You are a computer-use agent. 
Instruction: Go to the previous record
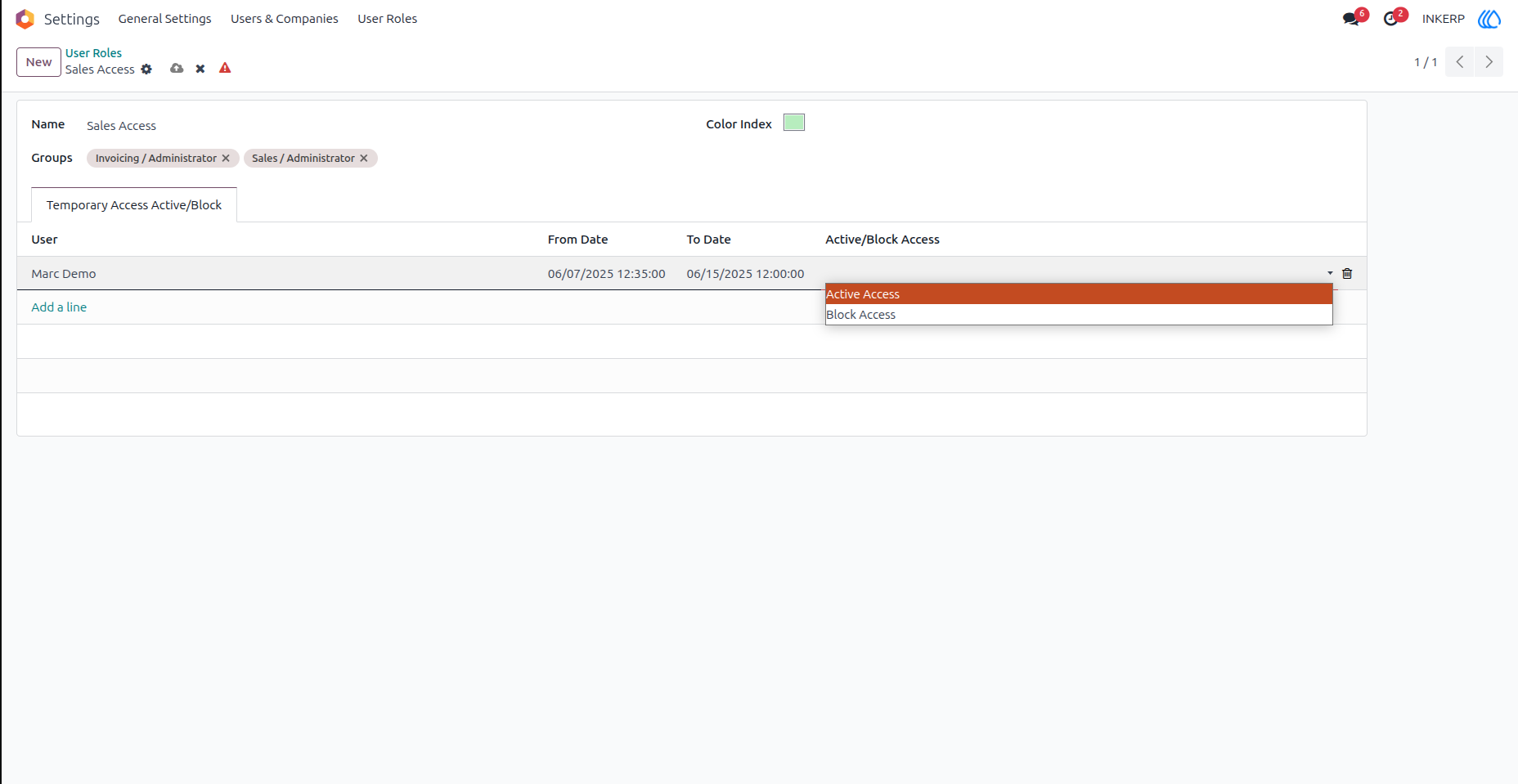tap(1460, 62)
